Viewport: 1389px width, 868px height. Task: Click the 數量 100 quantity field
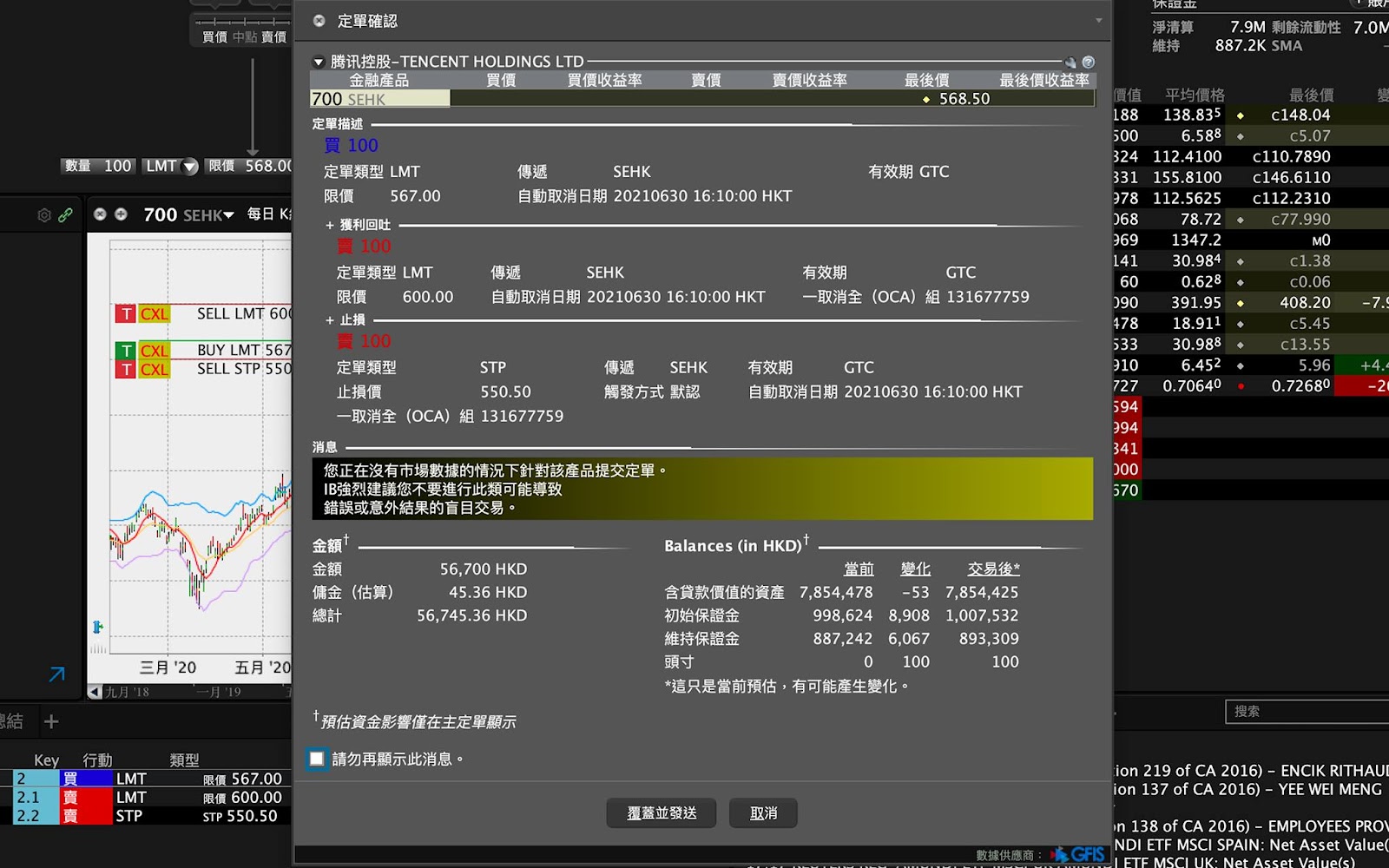[97, 166]
